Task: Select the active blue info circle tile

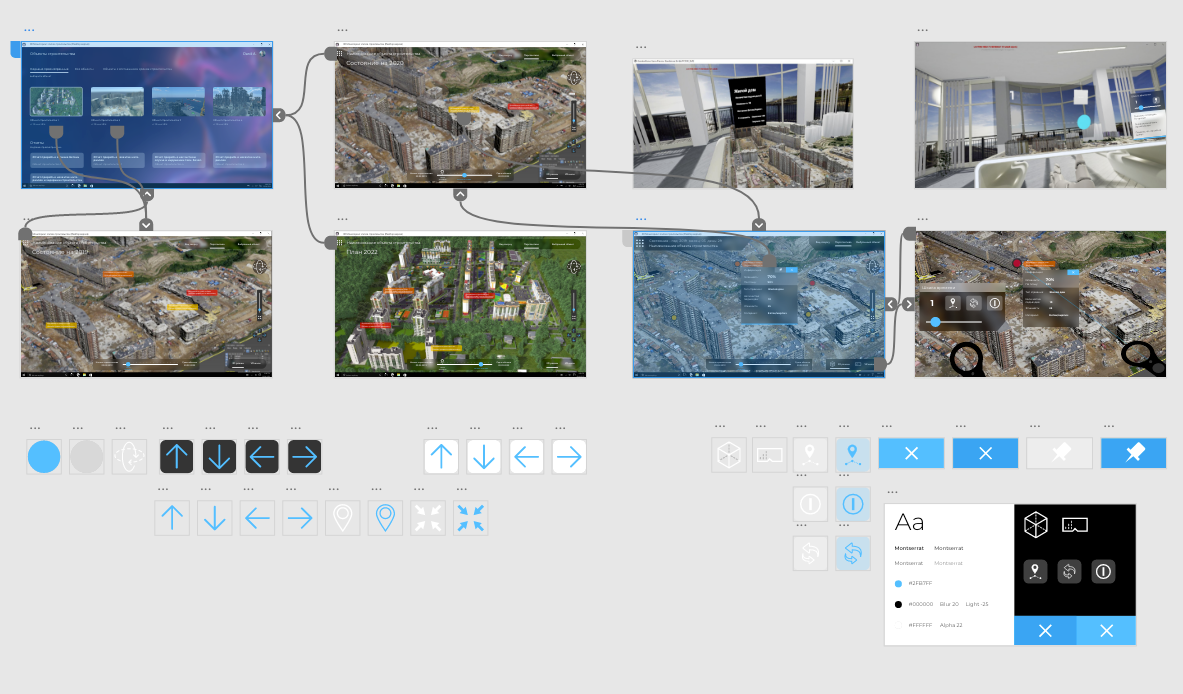Action: 853,504
